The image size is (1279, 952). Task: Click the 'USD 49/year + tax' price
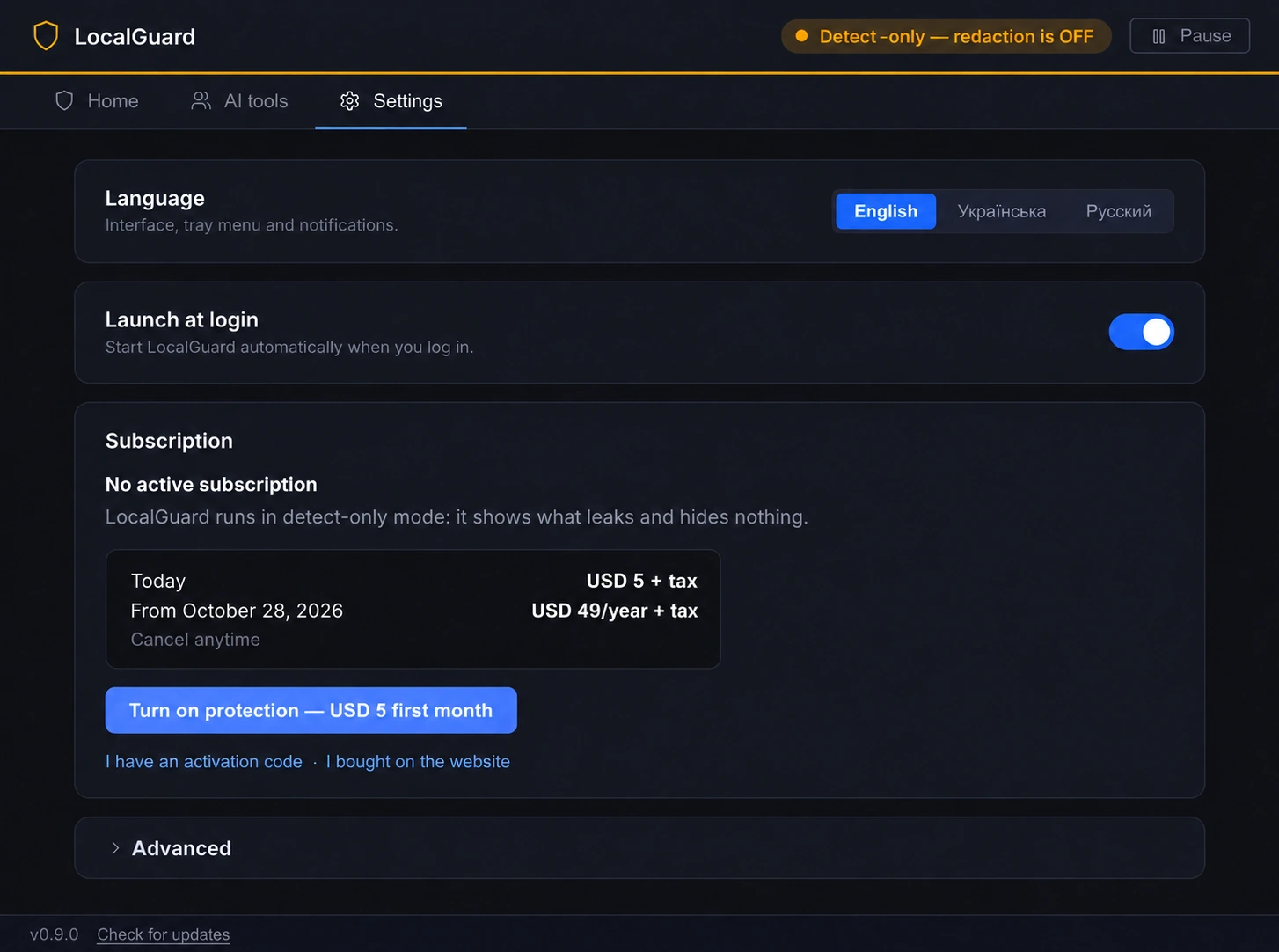(615, 611)
